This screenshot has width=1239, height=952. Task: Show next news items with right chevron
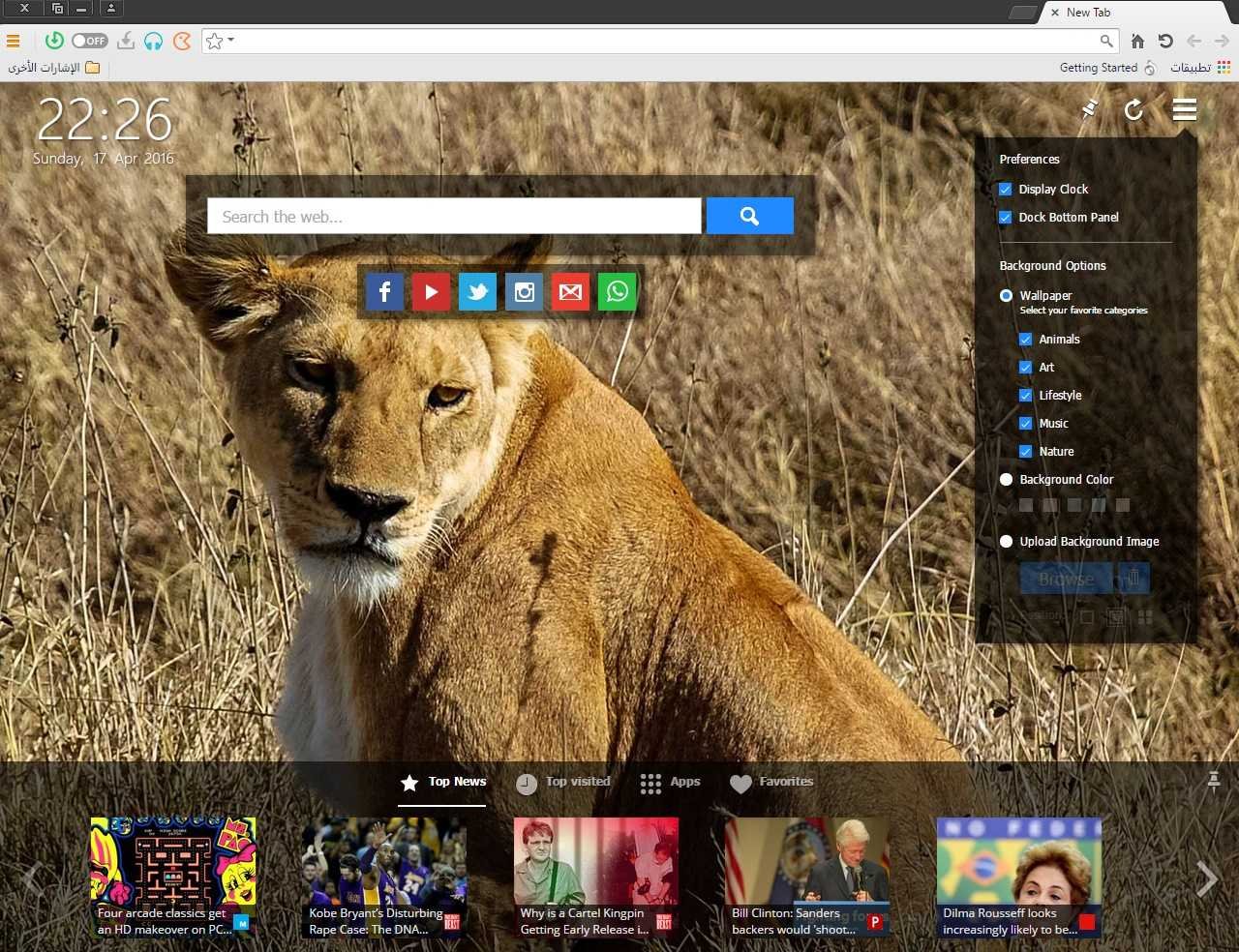(x=1206, y=878)
